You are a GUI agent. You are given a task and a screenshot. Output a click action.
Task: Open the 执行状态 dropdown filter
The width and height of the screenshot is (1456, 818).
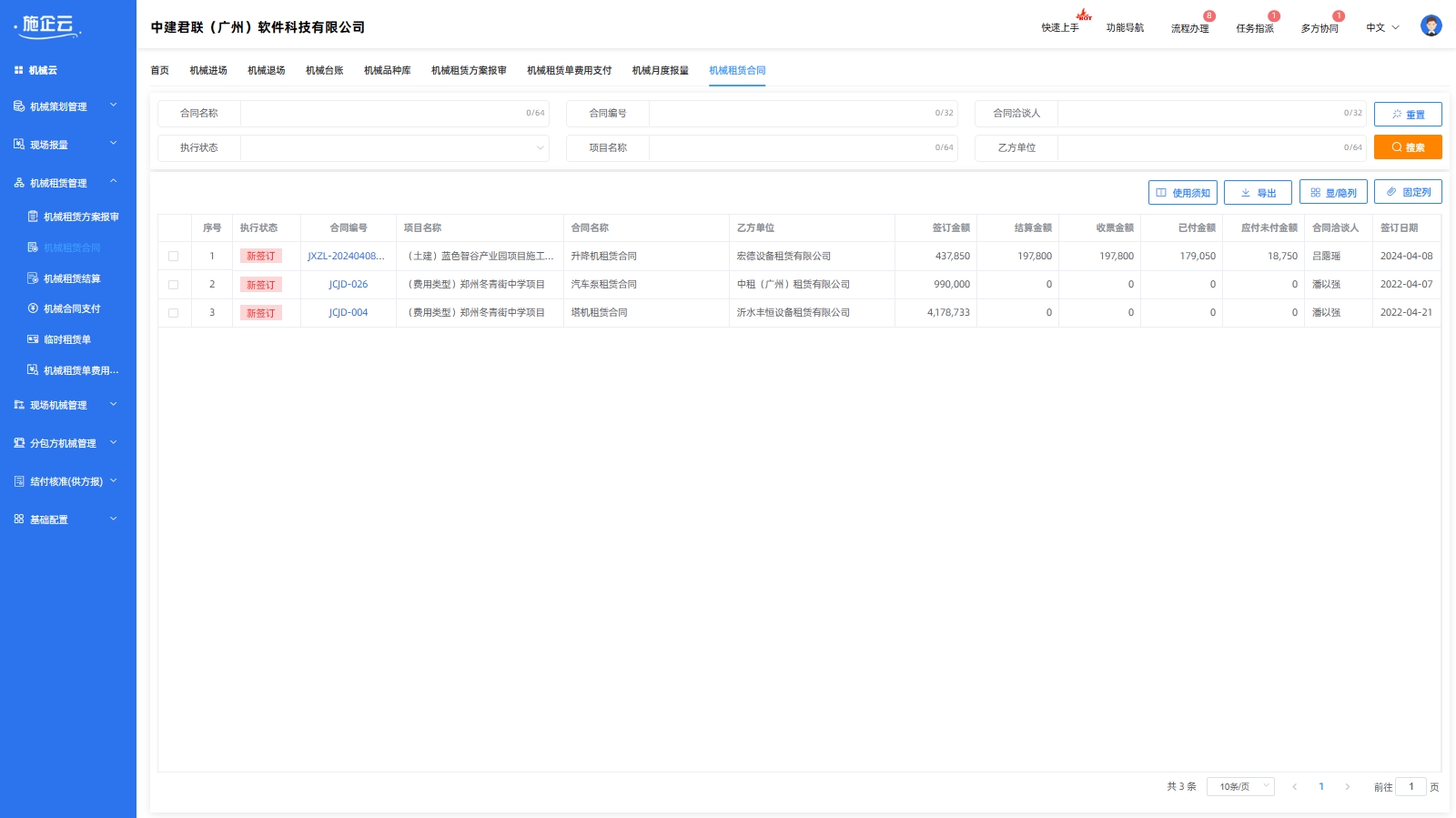(x=394, y=148)
